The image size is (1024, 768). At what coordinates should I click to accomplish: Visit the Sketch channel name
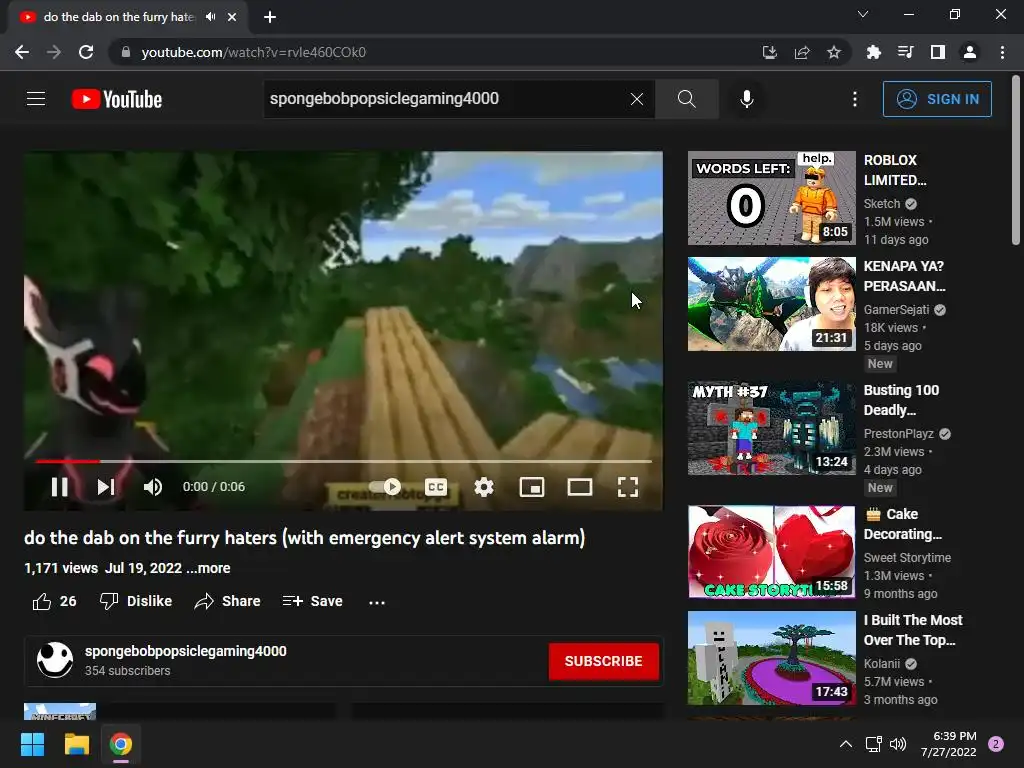[x=882, y=204]
